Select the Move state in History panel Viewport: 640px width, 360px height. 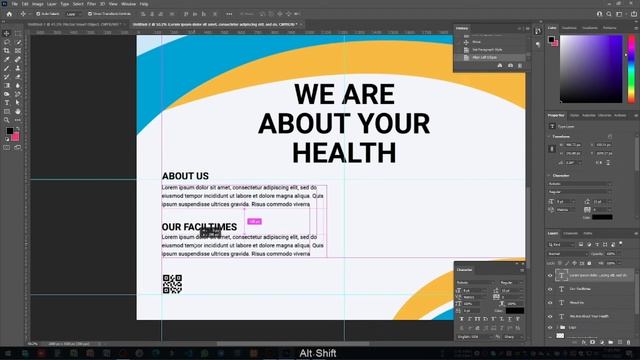(x=476, y=42)
